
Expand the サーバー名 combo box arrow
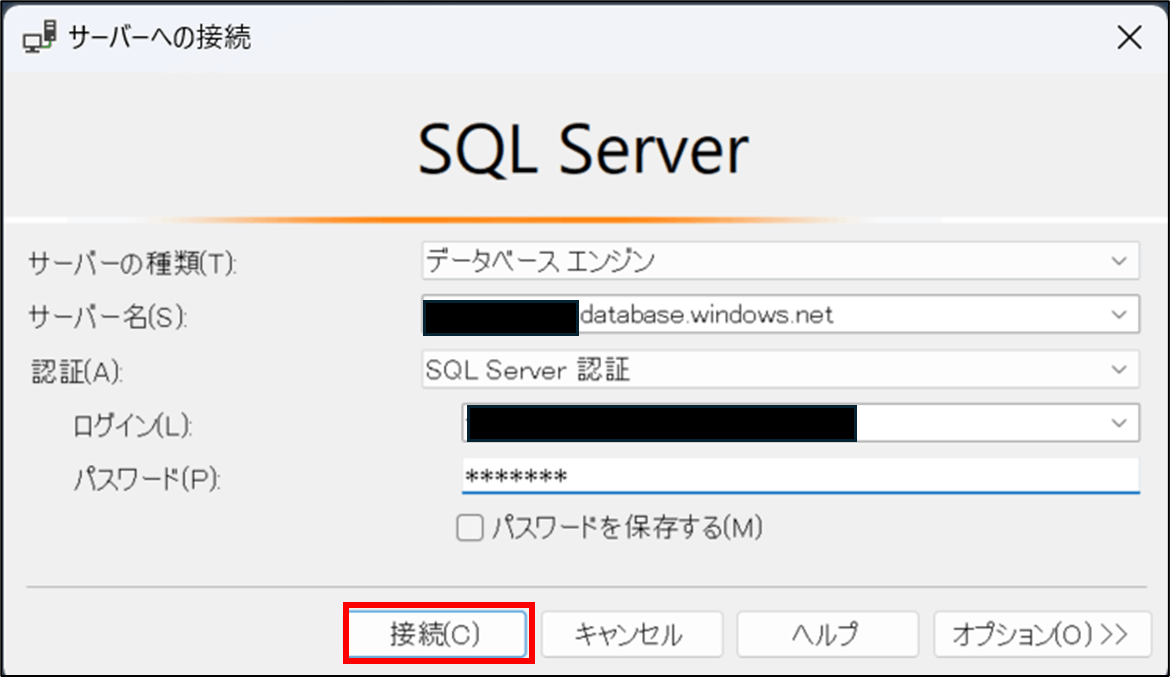pos(1119,314)
